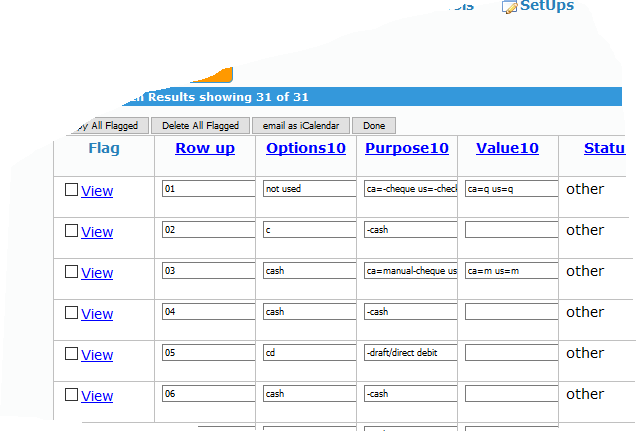Click the Options10 field containing 'cd'
The height and width of the screenshot is (431, 636).
[x=309, y=353]
